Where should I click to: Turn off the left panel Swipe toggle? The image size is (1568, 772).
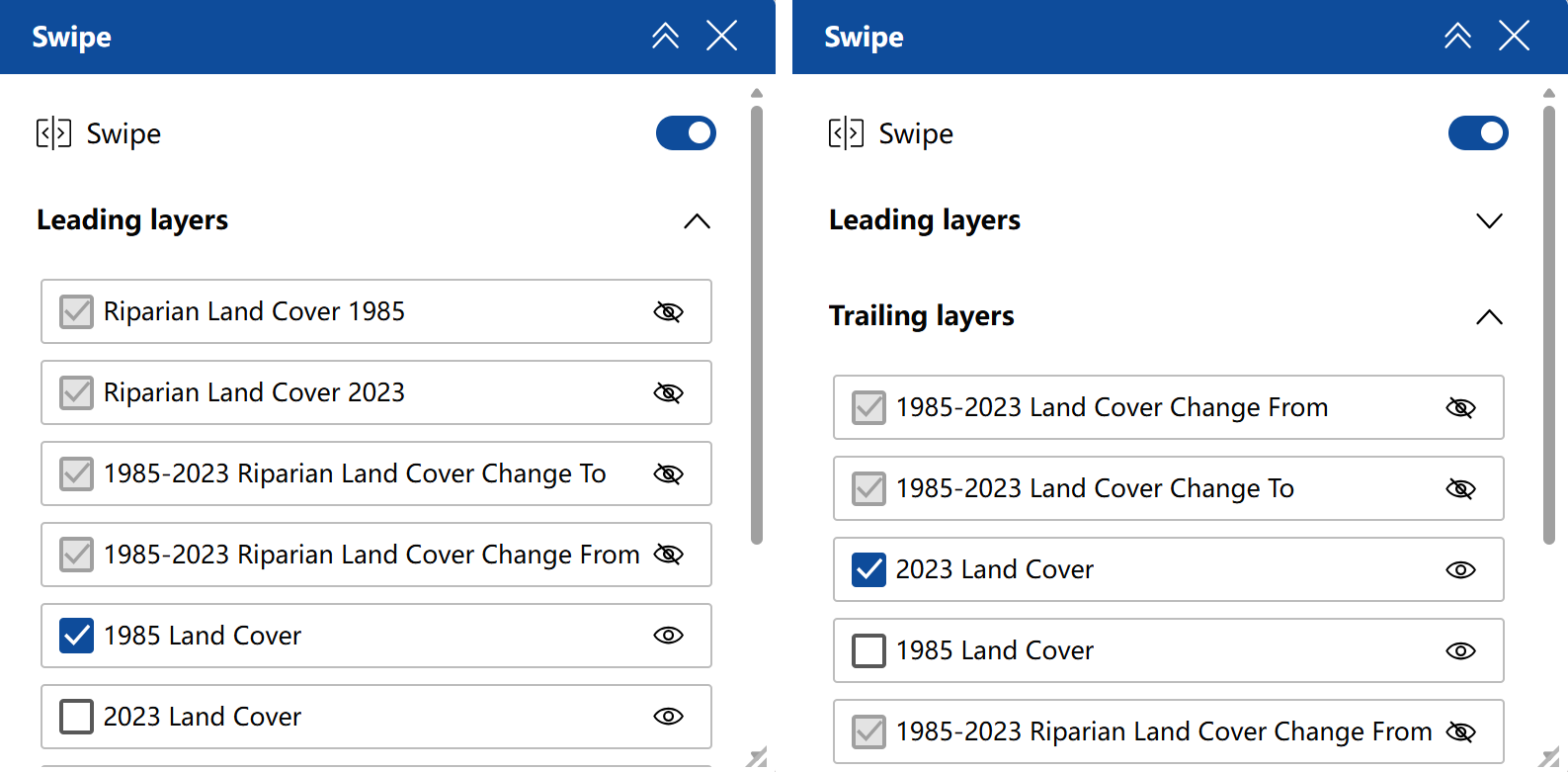point(686,133)
